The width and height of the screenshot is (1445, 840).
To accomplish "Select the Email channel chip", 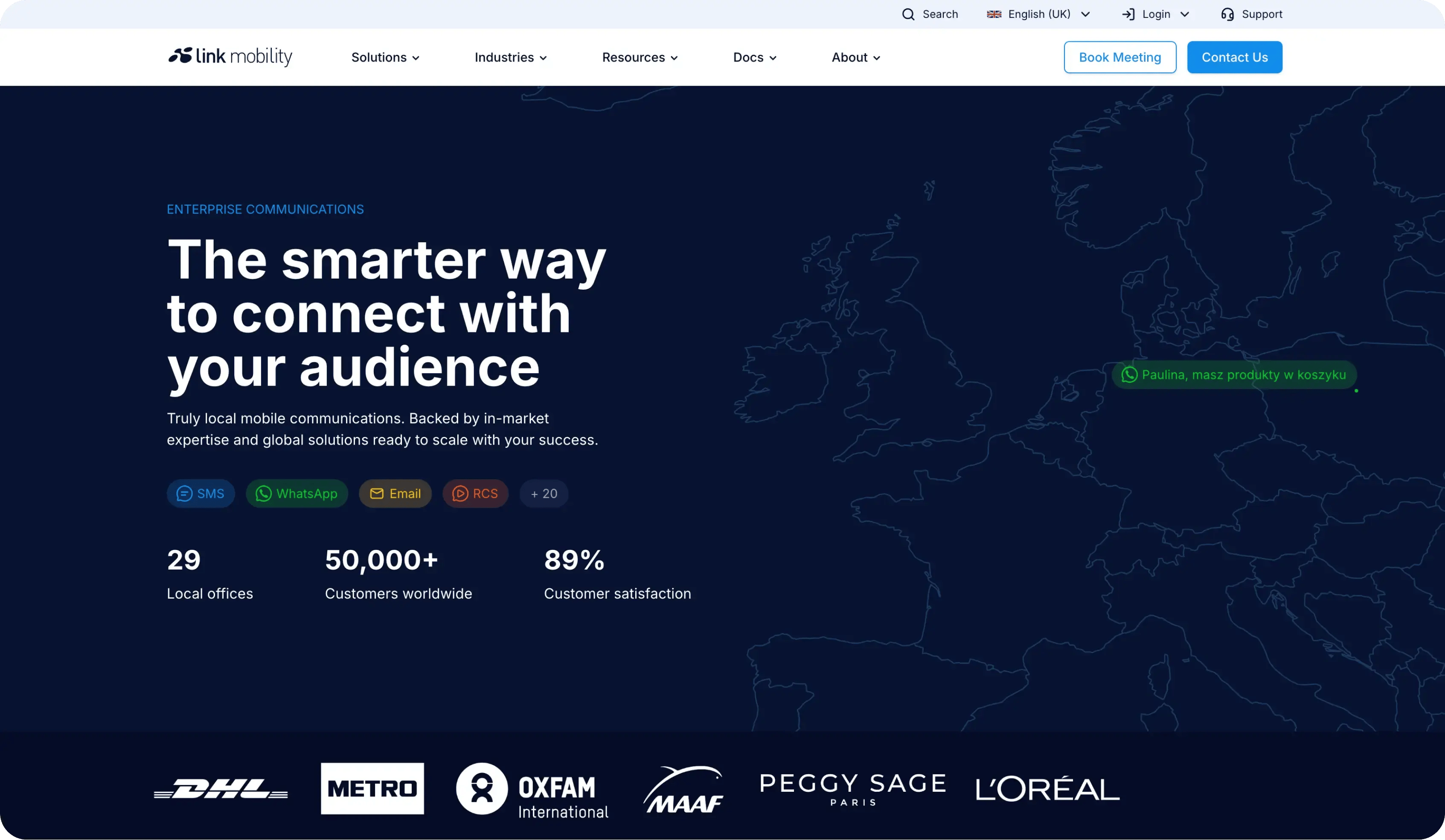I will [x=395, y=494].
